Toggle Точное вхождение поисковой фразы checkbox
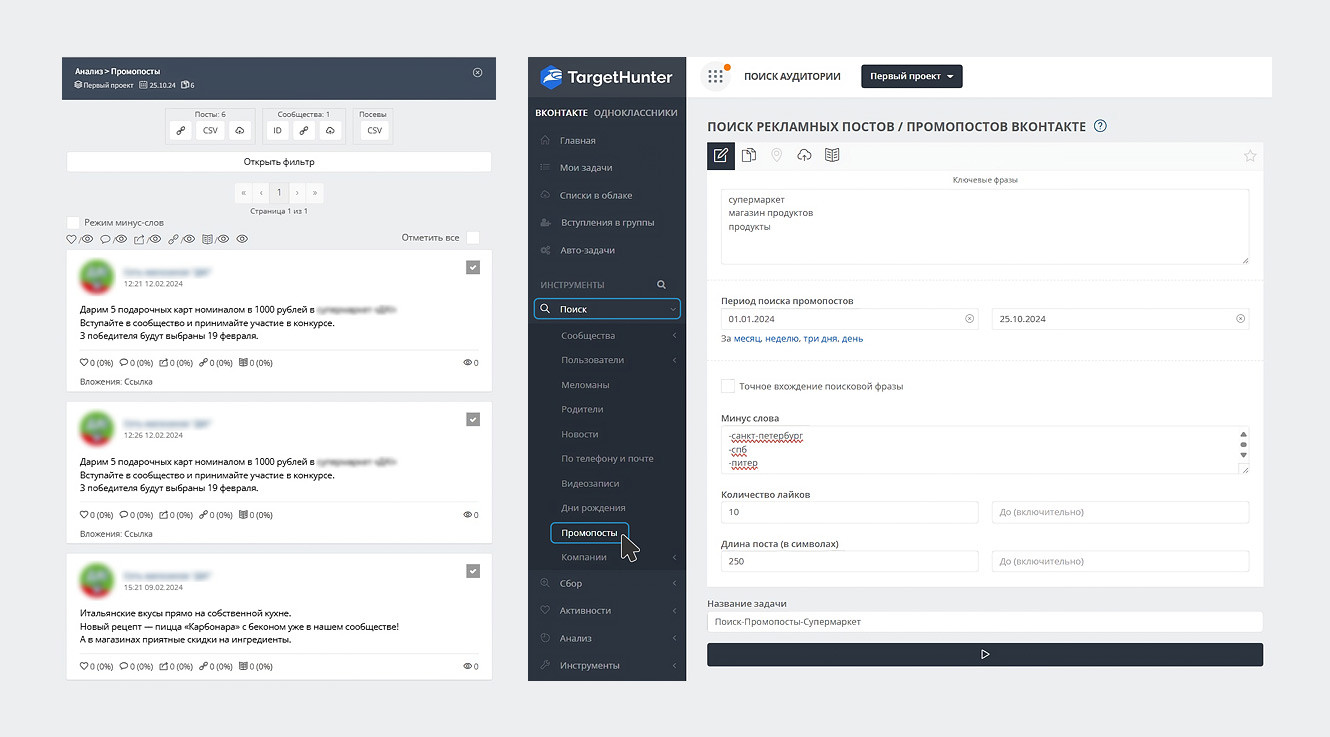This screenshot has height=737, width=1330. (x=728, y=386)
